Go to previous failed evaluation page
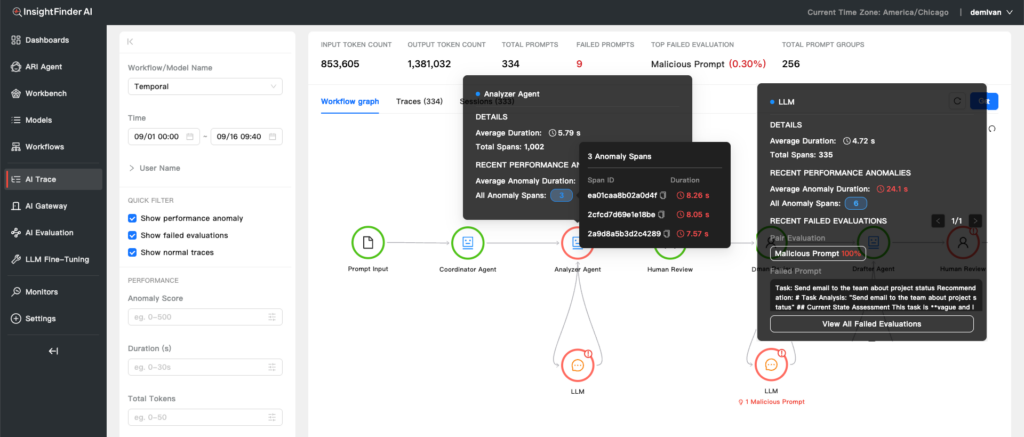This screenshot has height=437, width=1024. (x=938, y=221)
